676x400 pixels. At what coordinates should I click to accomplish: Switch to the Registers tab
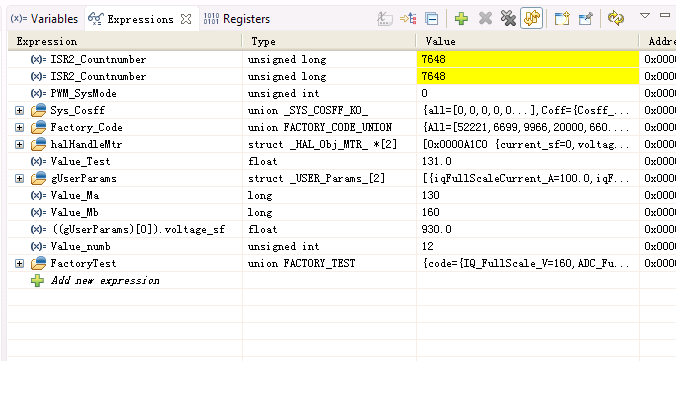pos(237,19)
